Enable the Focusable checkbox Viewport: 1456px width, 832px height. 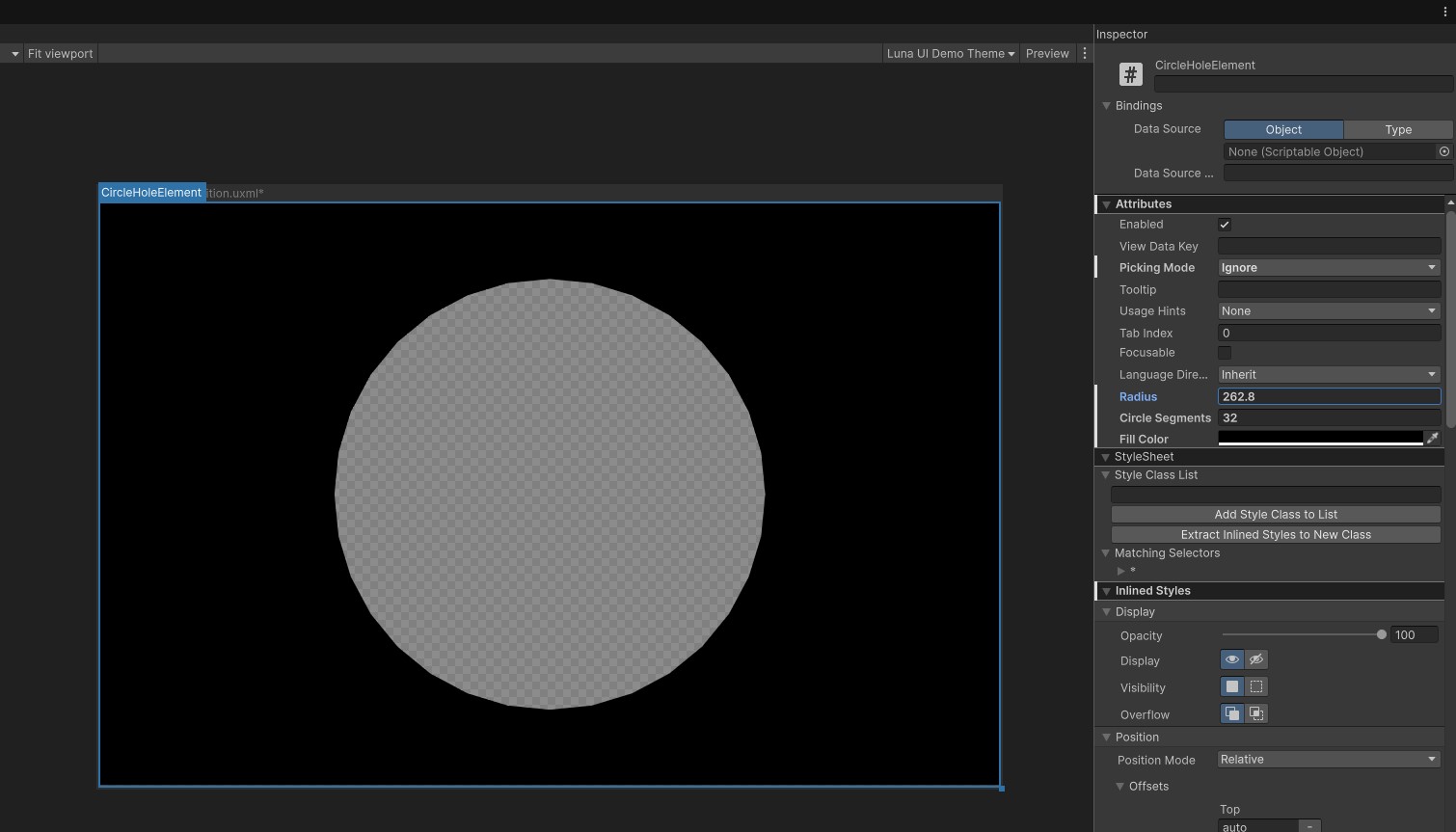tap(1224, 353)
